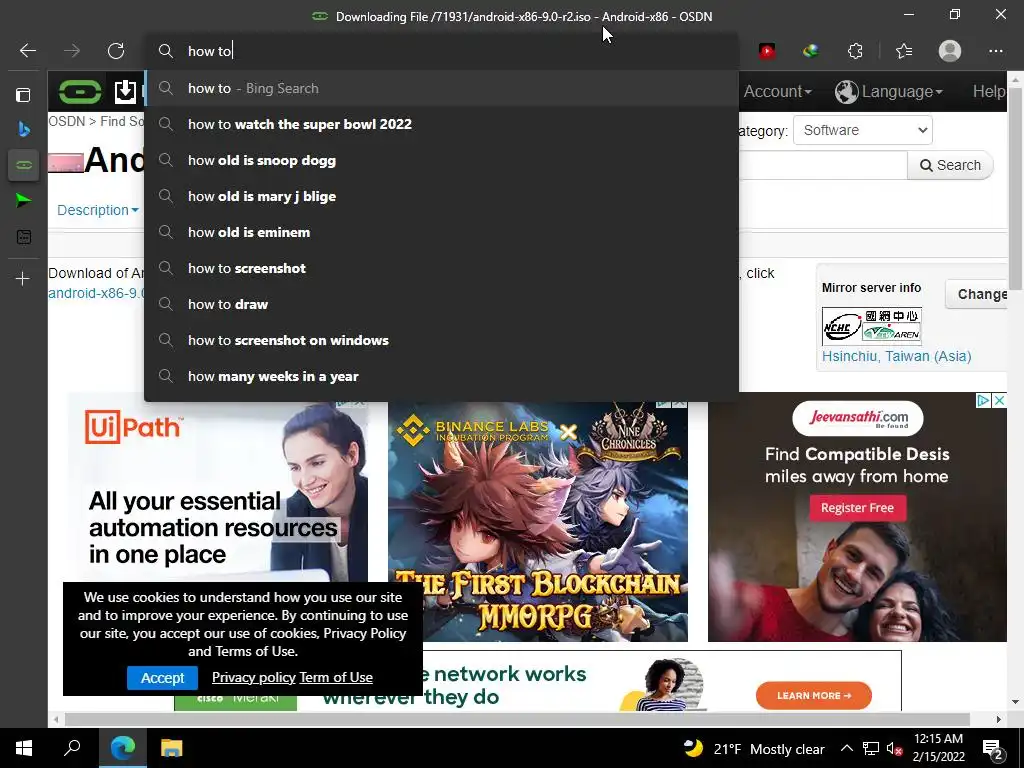
Task: Choose 'how old is snoop dogg' suggestion
Action: point(441,160)
